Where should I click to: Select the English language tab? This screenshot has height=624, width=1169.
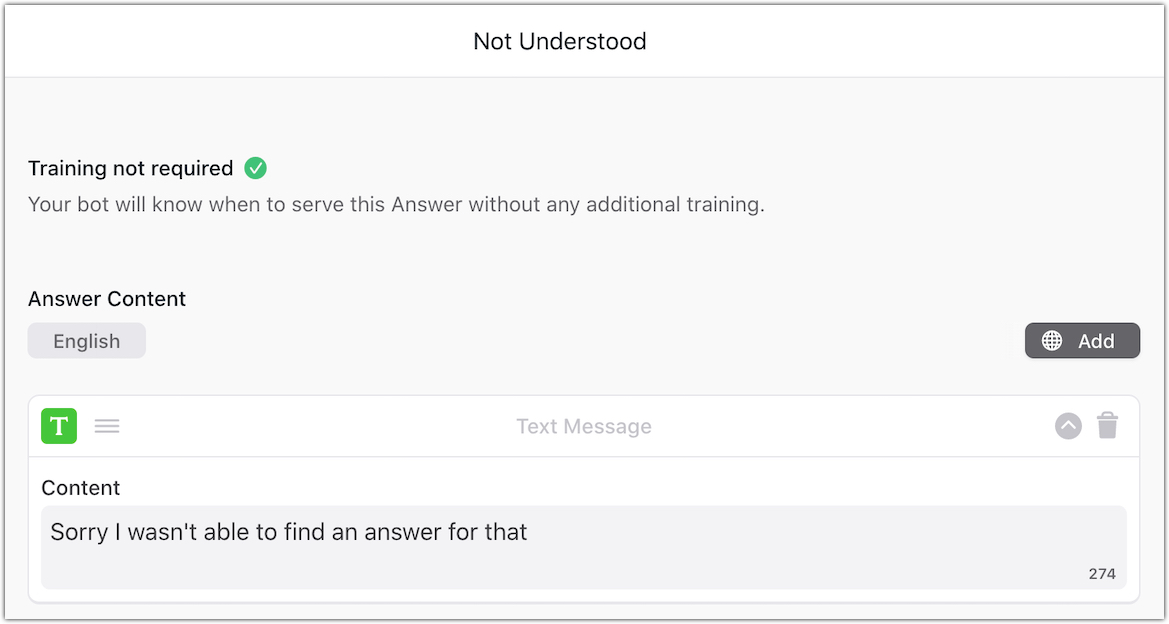point(87,341)
